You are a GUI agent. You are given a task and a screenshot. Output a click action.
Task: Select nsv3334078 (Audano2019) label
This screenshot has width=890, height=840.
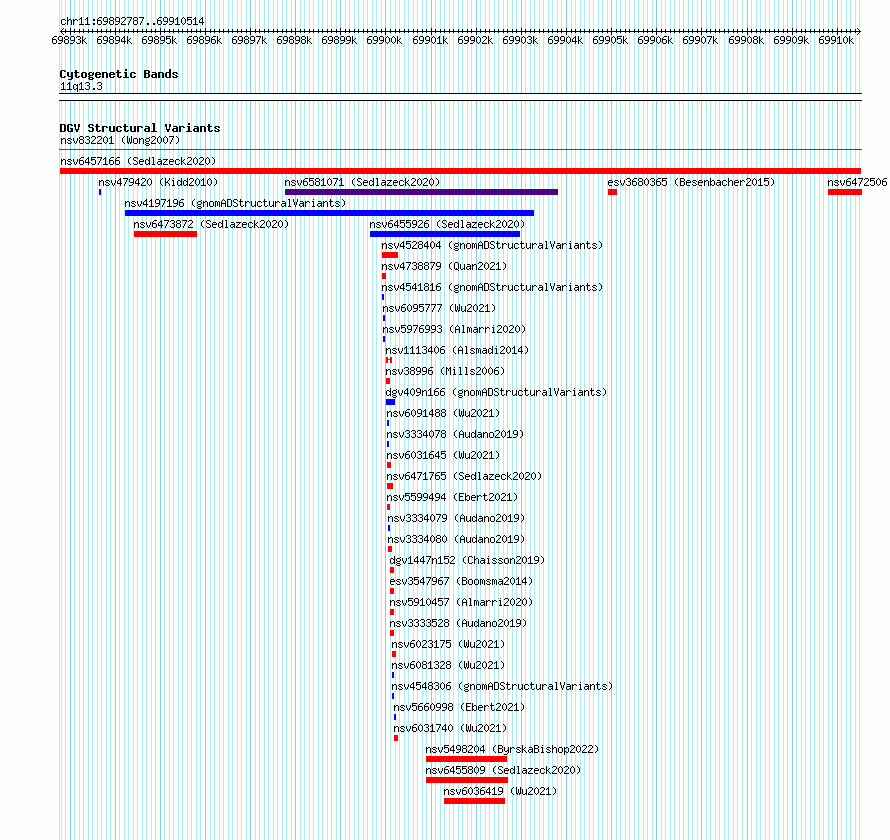coord(455,434)
